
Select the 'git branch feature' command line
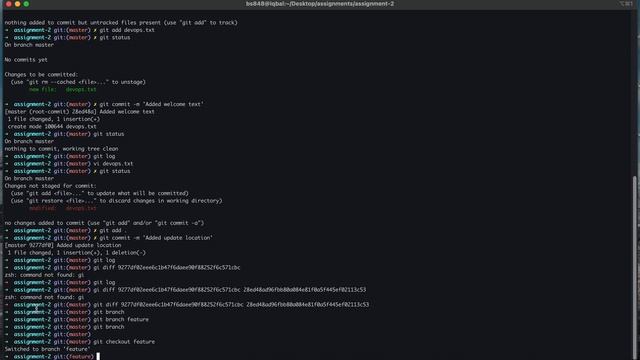(x=77, y=319)
